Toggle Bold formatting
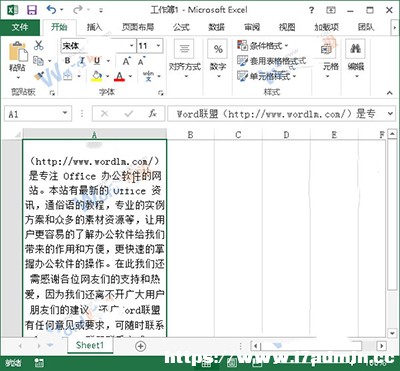Image resolution: width=400 pixels, height=371 pixels. coord(68,61)
